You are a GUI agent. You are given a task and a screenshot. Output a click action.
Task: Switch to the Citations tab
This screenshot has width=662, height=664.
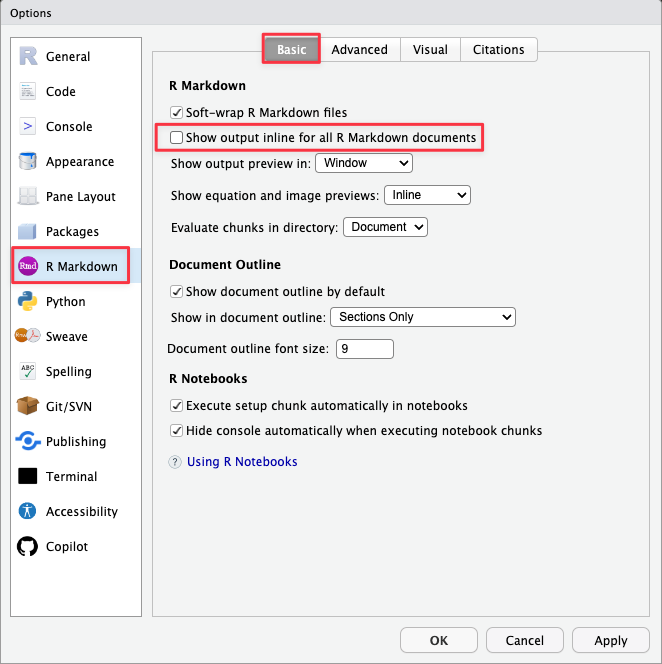click(x=499, y=50)
